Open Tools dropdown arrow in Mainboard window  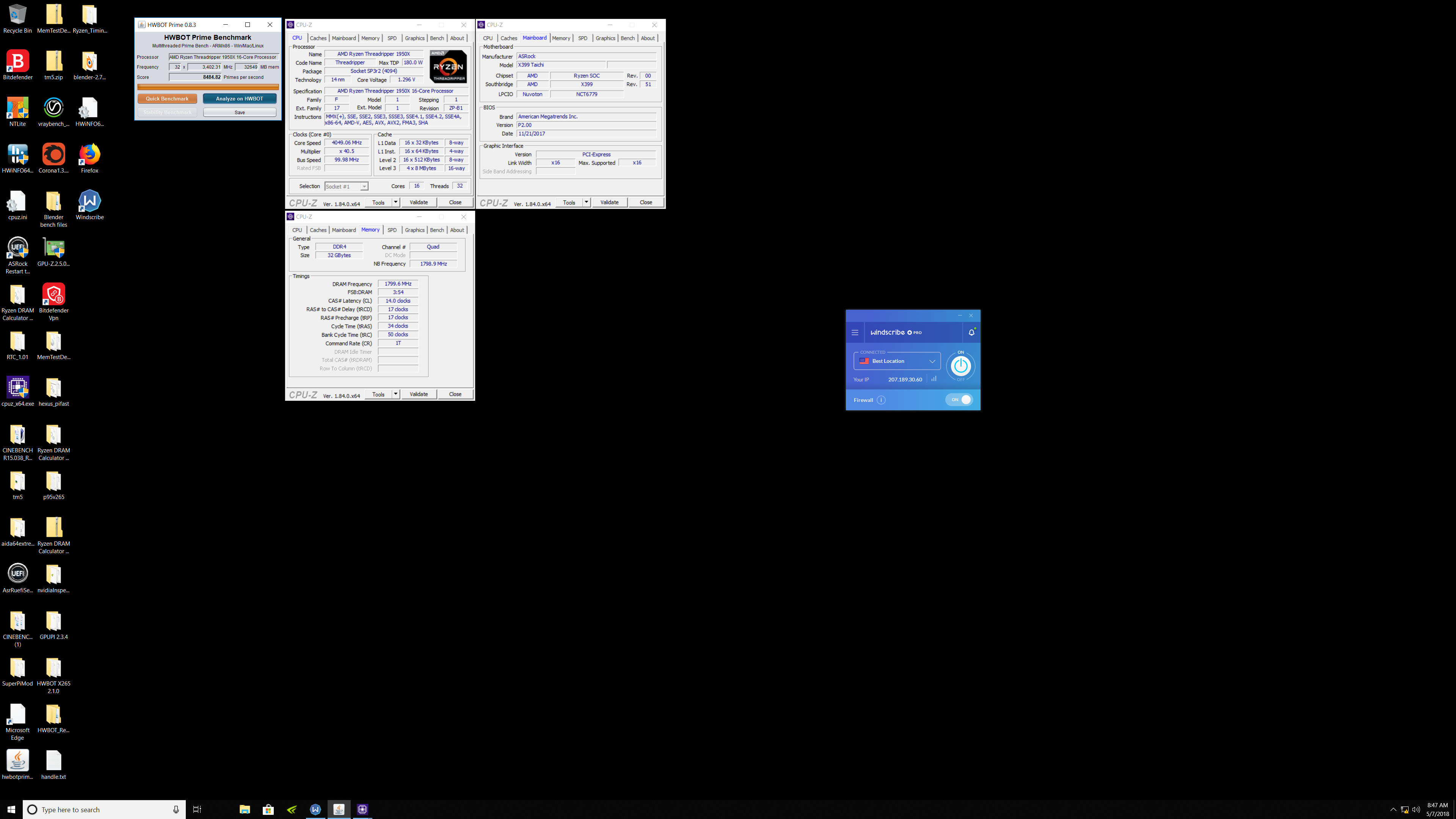586,202
